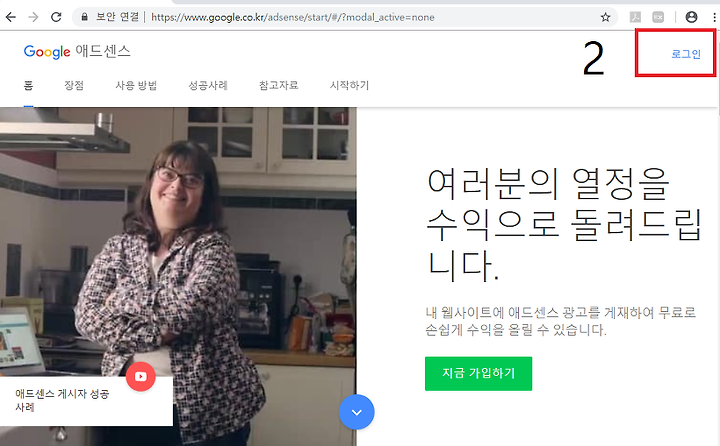This screenshot has height=446, width=720.
Task: Select the 시작하기 tab
Action: pos(349,85)
